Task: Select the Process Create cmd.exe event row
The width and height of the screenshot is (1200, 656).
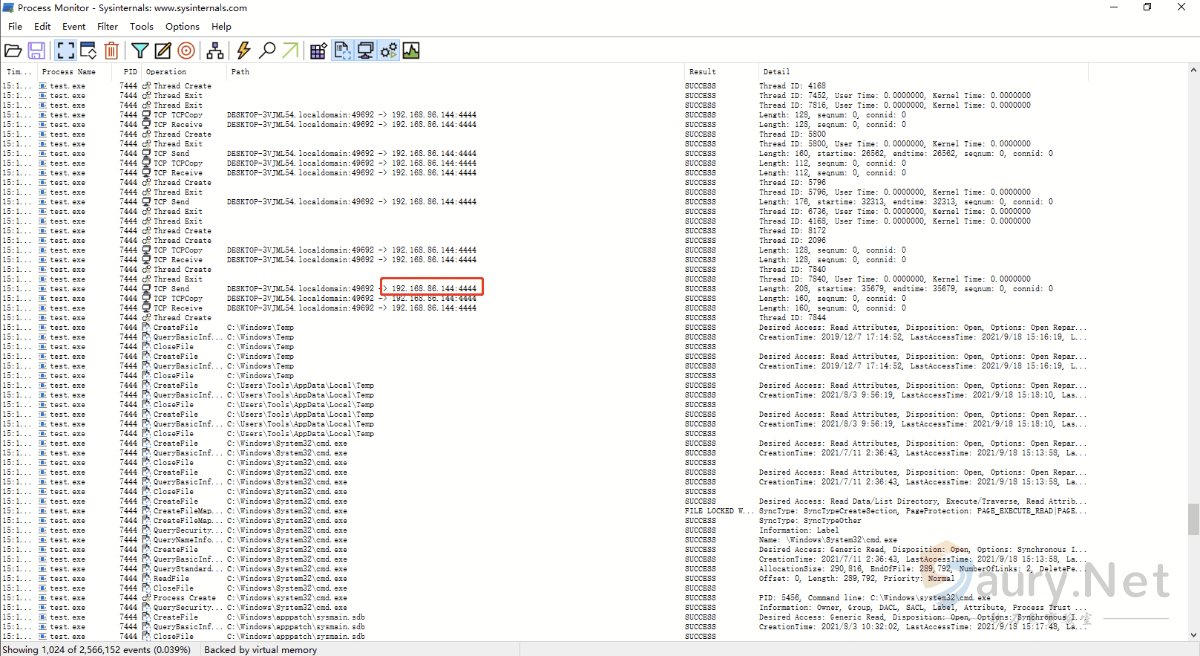Action: pos(400,598)
